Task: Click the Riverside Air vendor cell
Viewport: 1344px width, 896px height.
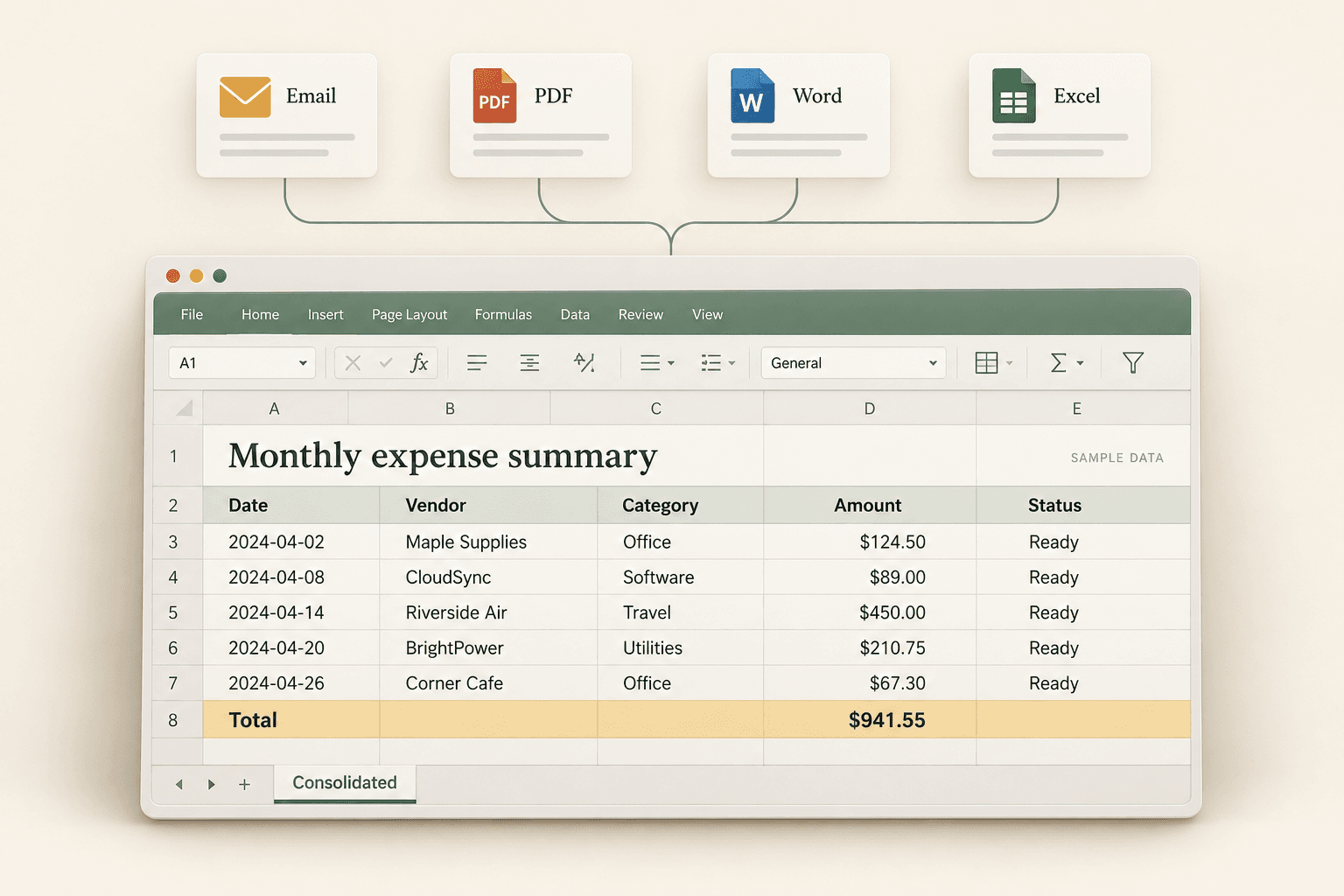Action: (488, 612)
